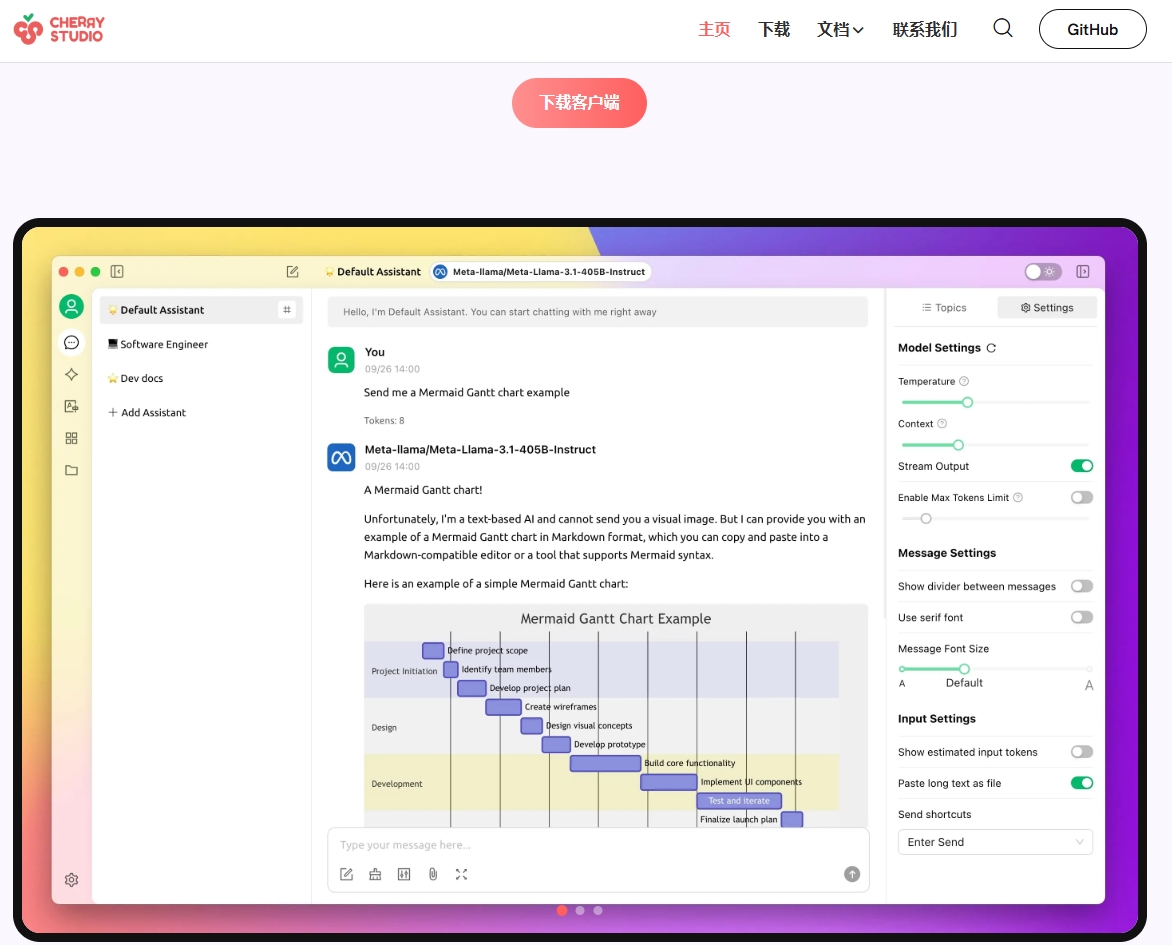Expand the 文档 dropdown menu in navbar
This screenshot has width=1172, height=945.
839,30
